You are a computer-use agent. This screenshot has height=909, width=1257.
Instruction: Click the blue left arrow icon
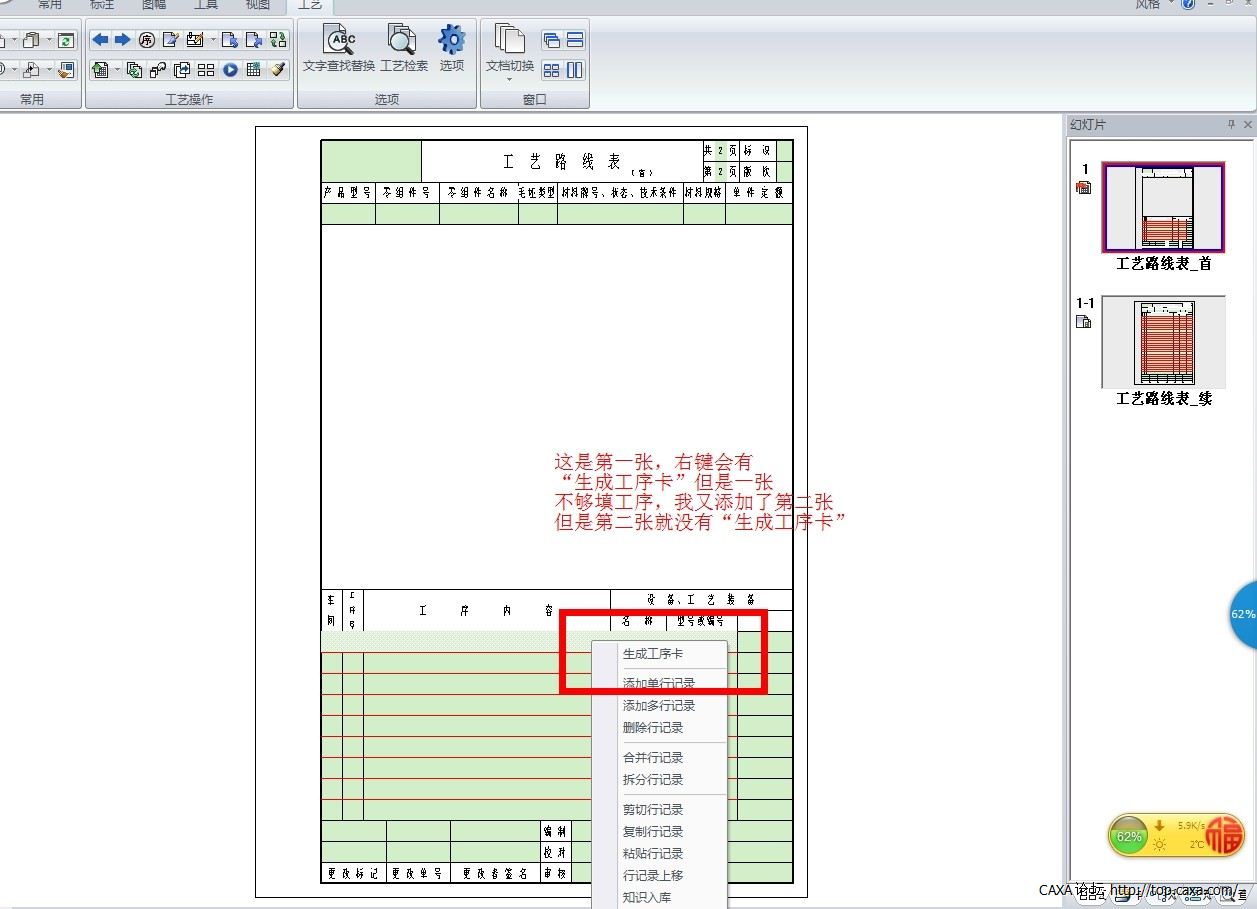coord(100,40)
